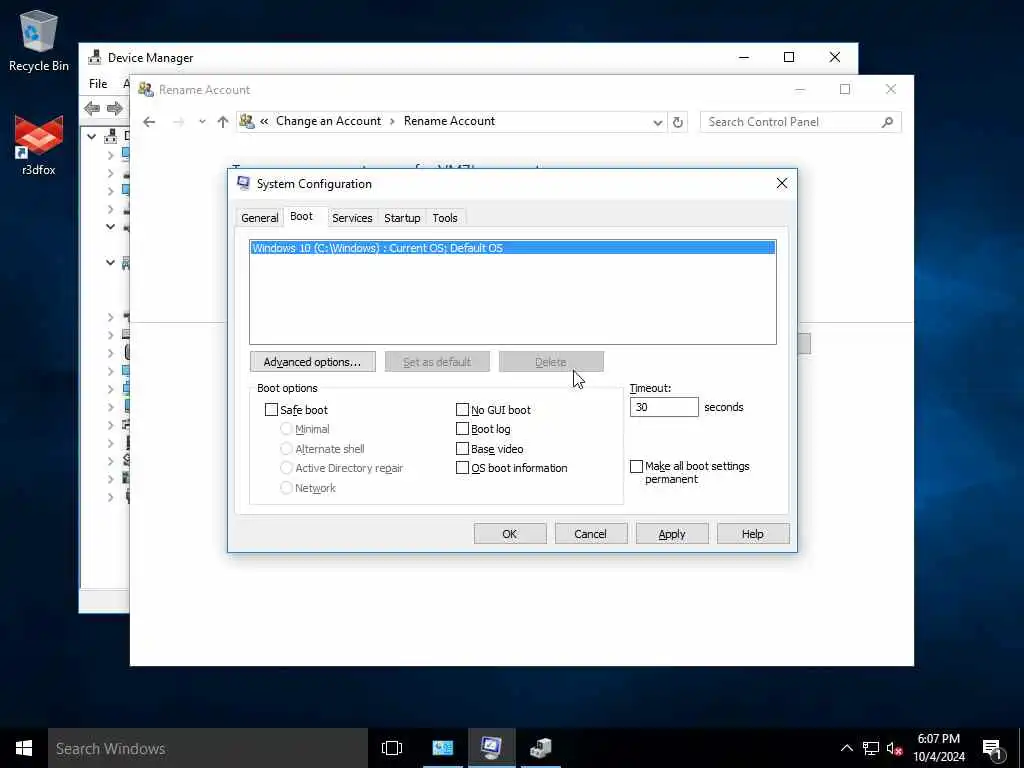The width and height of the screenshot is (1024, 768).
Task: Click the Rename Account breadcrumb
Action: click(449, 121)
